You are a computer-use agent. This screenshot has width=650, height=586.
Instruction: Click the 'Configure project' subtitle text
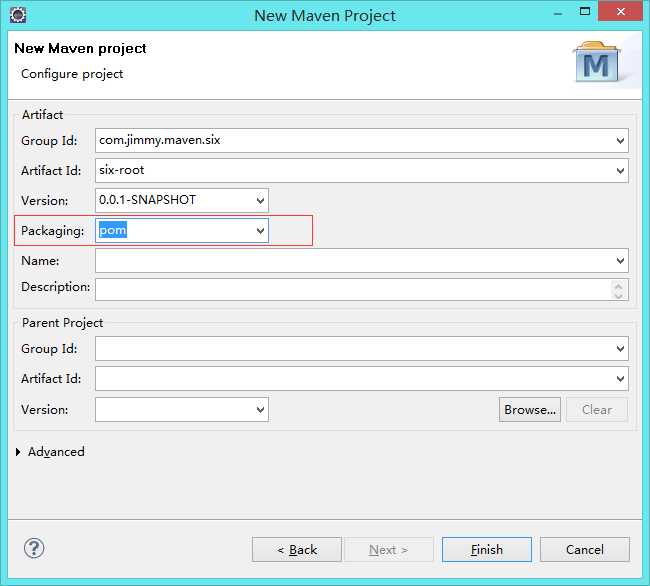(72, 74)
